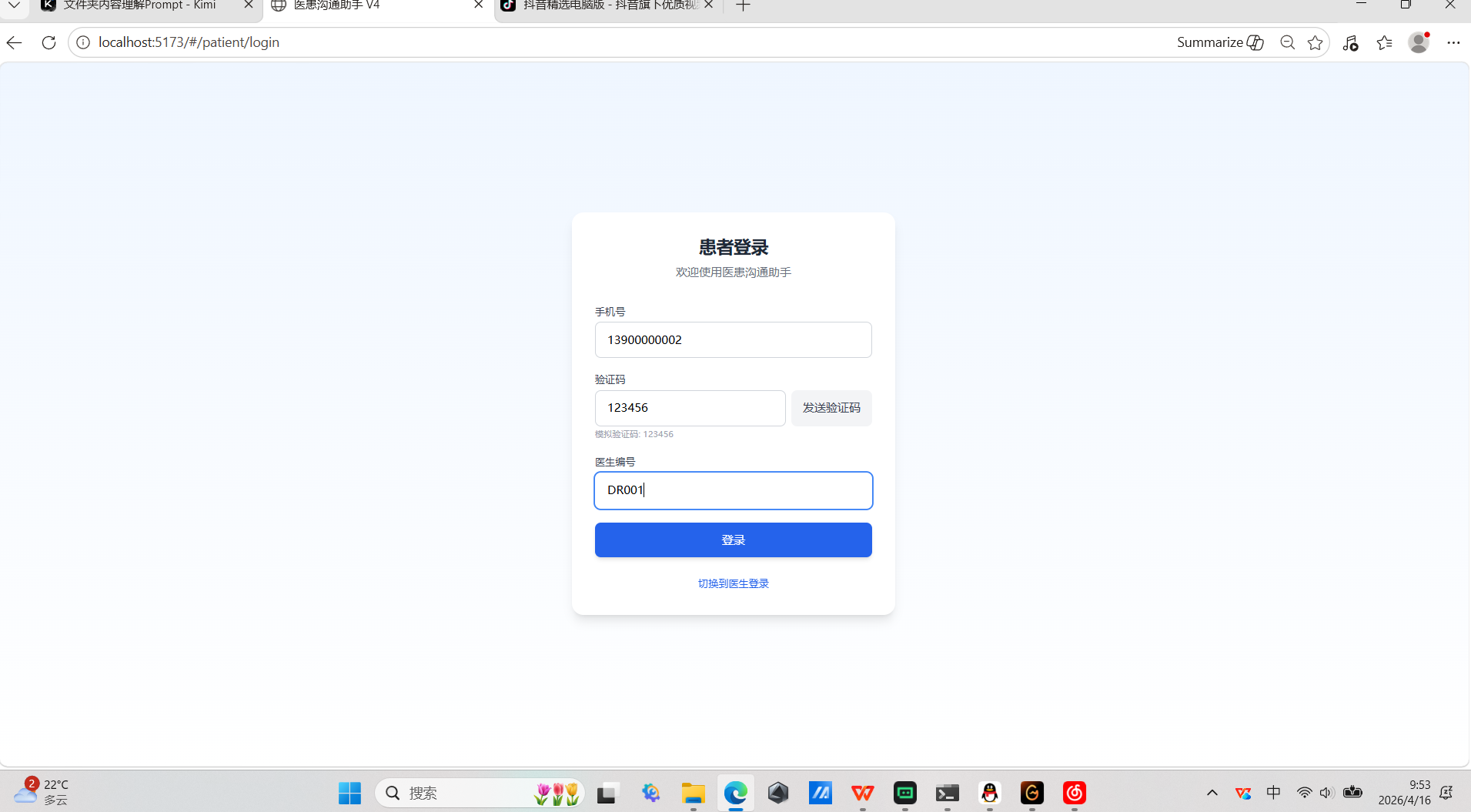Open the Windows Start menu
This screenshot has width=1471, height=812.
click(349, 793)
